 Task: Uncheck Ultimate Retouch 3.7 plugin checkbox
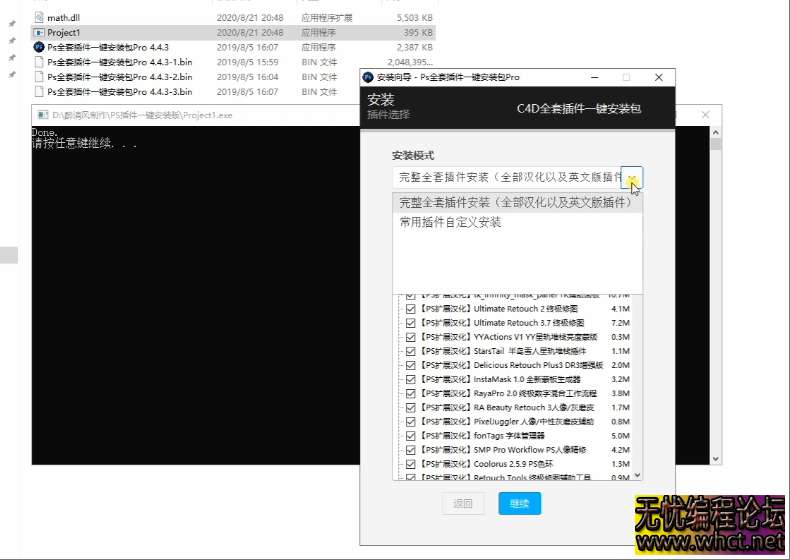click(410, 324)
